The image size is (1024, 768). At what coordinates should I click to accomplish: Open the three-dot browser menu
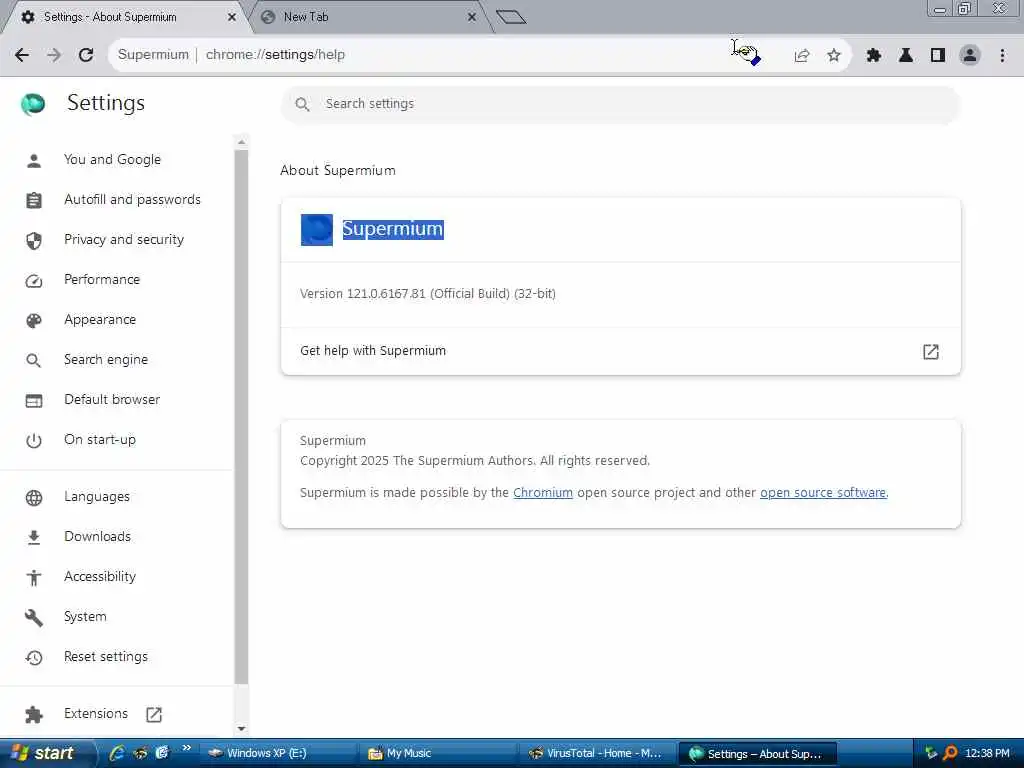point(1002,56)
